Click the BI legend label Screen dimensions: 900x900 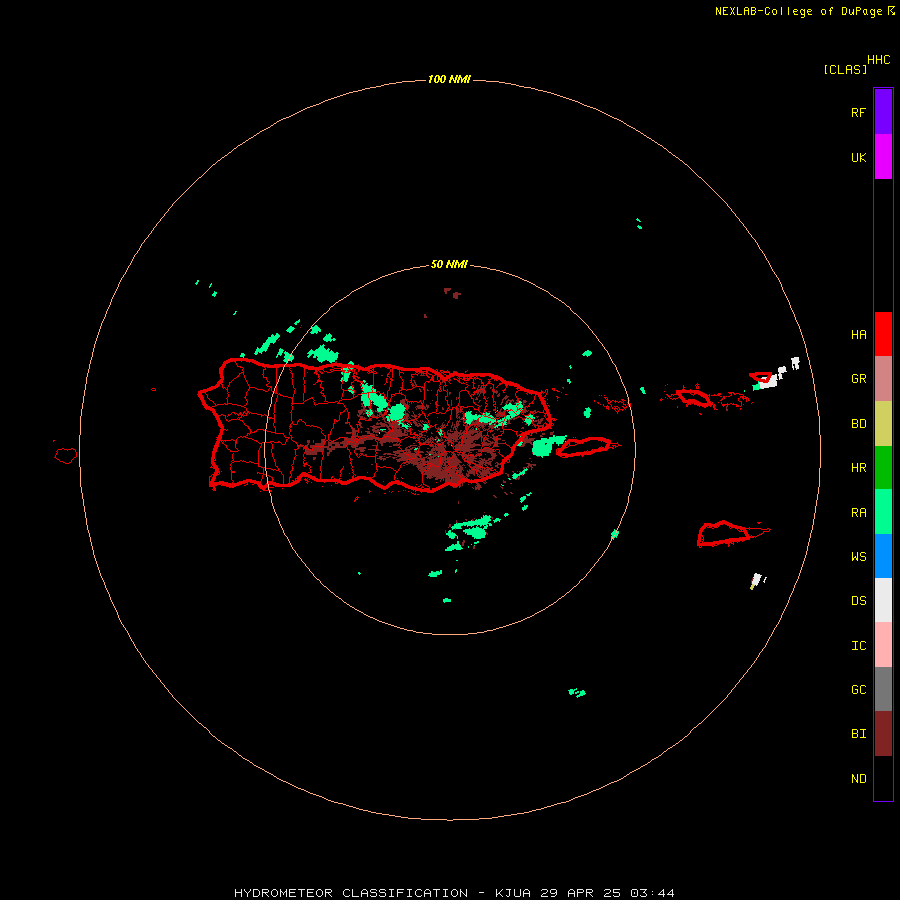click(858, 734)
